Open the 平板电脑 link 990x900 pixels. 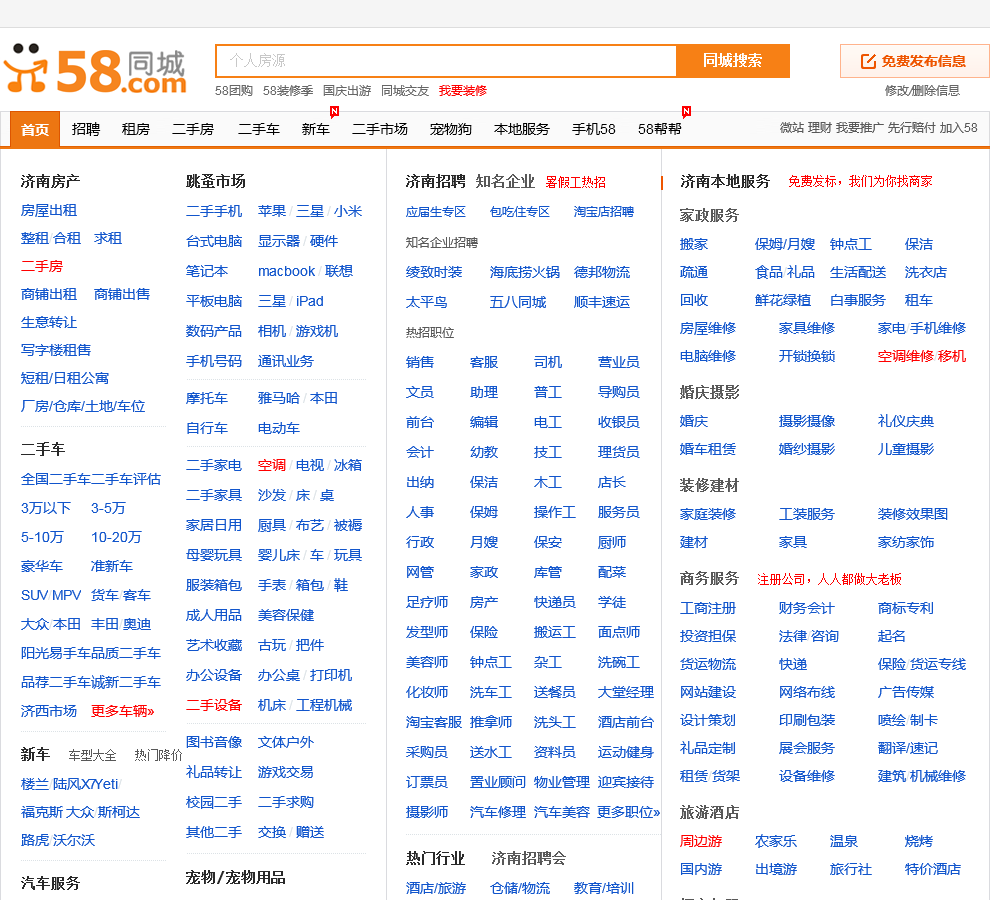click(x=214, y=301)
